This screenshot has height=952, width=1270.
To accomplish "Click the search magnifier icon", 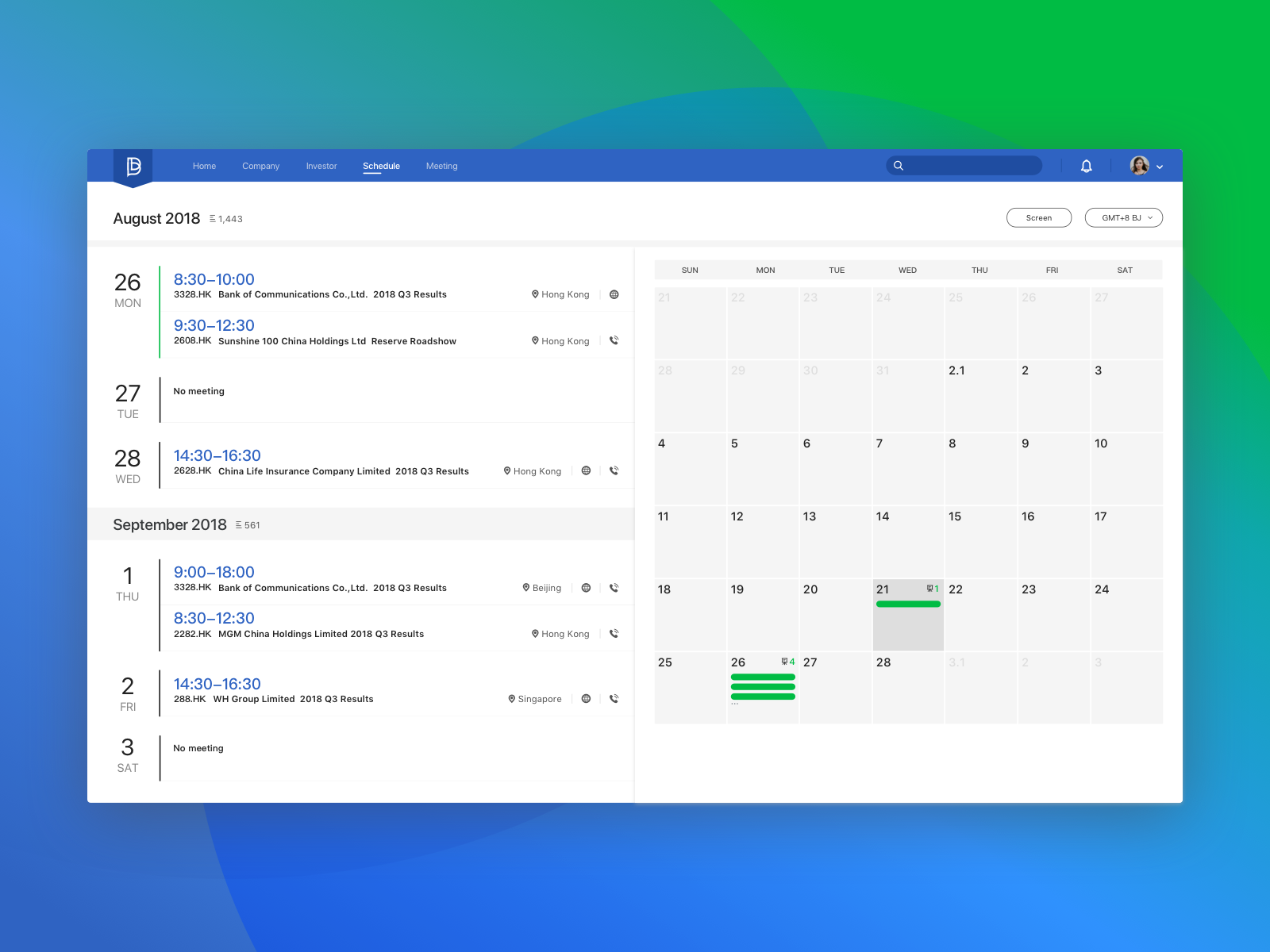I will tap(899, 166).
